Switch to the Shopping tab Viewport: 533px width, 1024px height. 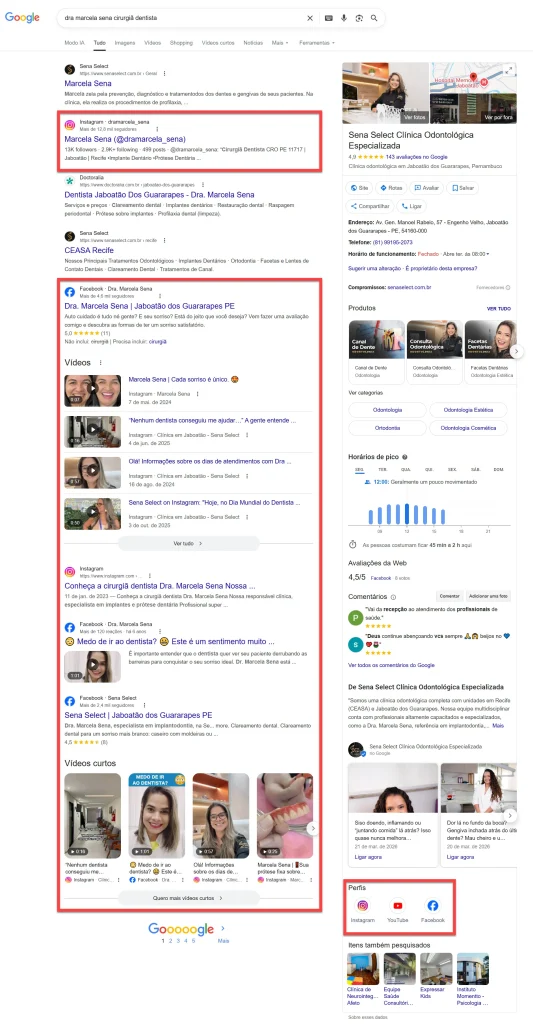tap(182, 42)
